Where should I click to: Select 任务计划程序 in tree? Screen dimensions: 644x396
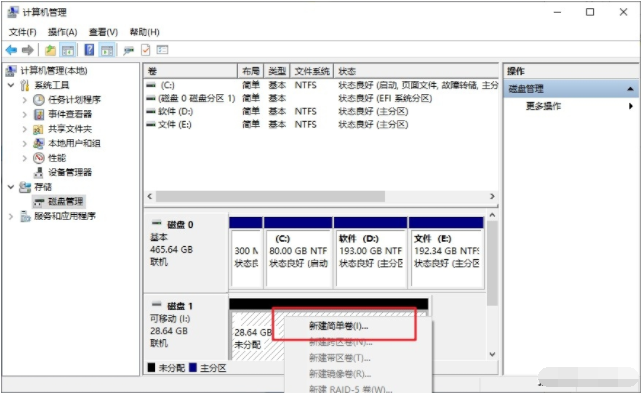click(x=74, y=99)
